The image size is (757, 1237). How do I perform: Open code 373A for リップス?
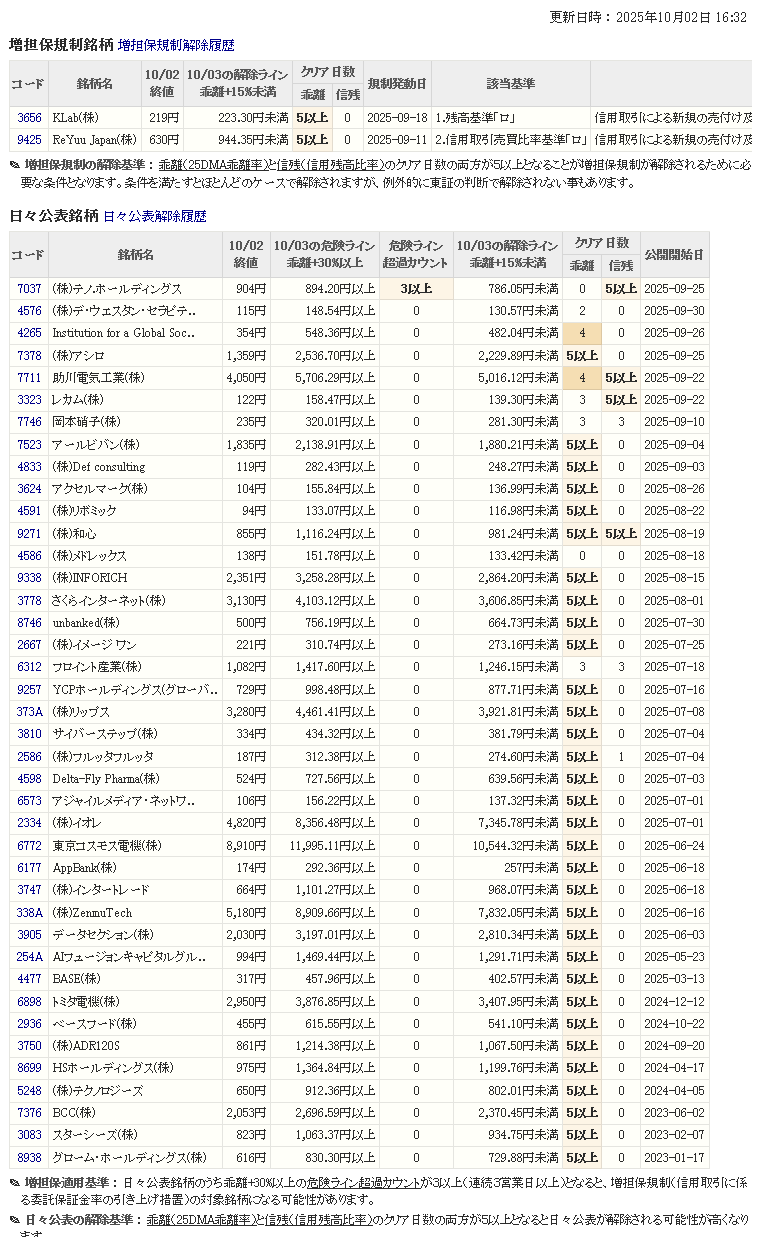(29, 712)
